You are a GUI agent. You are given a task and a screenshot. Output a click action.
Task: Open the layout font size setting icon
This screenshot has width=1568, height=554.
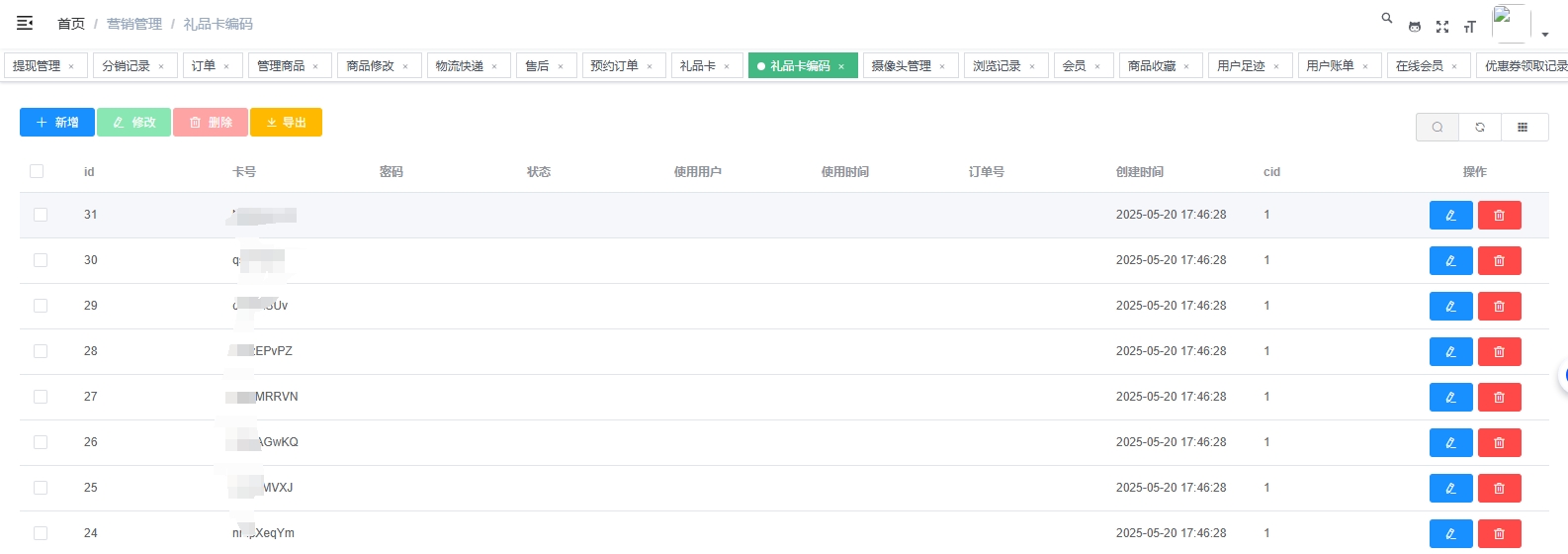click(x=1470, y=27)
